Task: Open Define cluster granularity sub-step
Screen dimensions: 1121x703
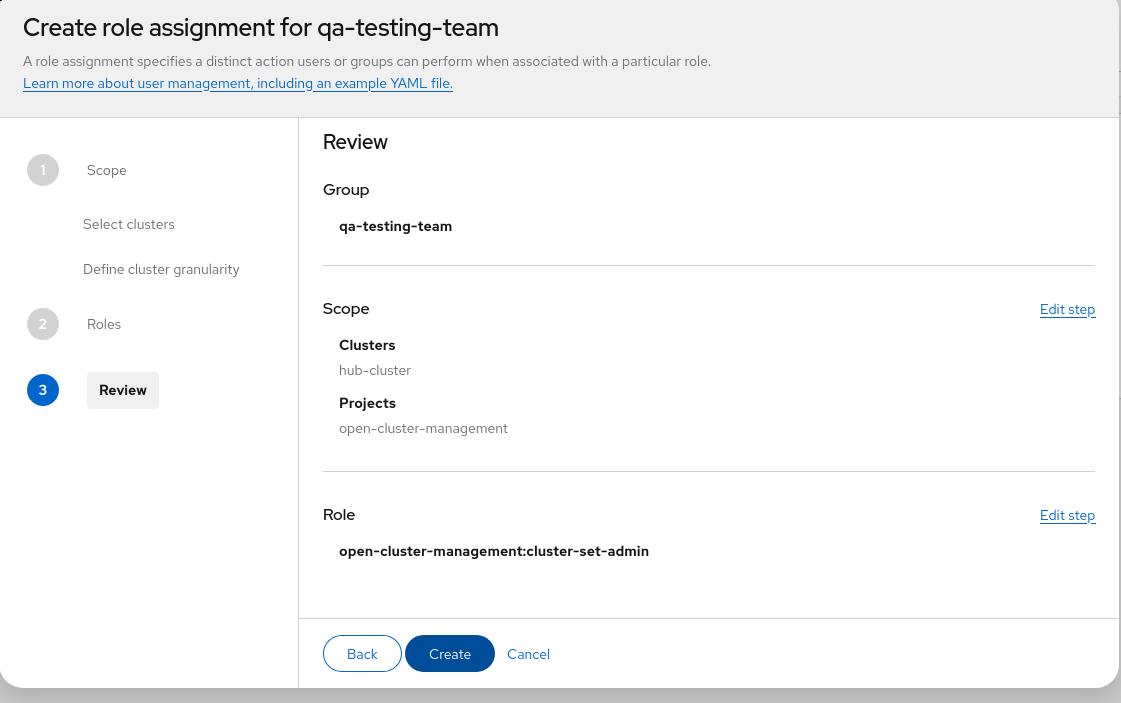Action: coord(161,269)
